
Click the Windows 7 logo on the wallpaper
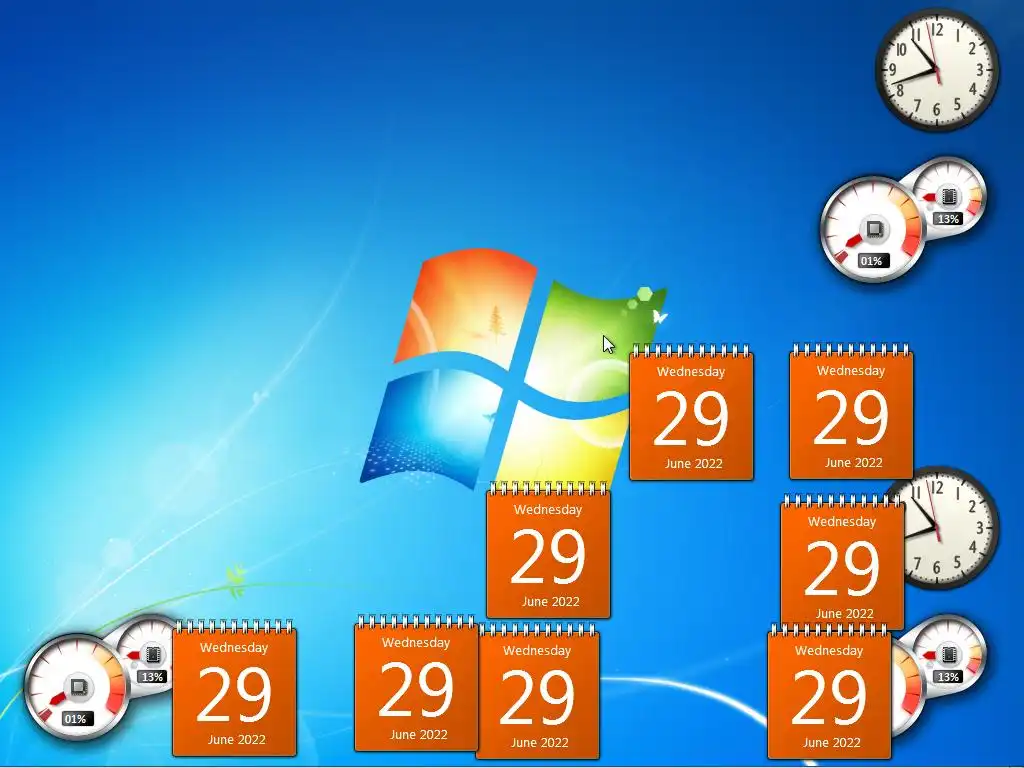pos(514,369)
